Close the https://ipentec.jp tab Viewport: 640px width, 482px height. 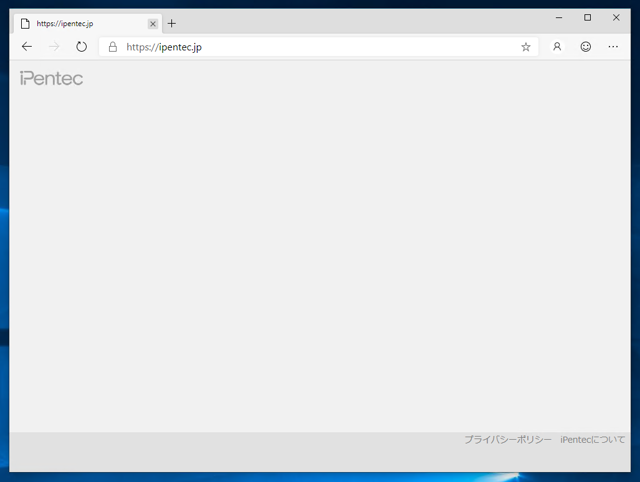pyautogui.click(x=153, y=24)
